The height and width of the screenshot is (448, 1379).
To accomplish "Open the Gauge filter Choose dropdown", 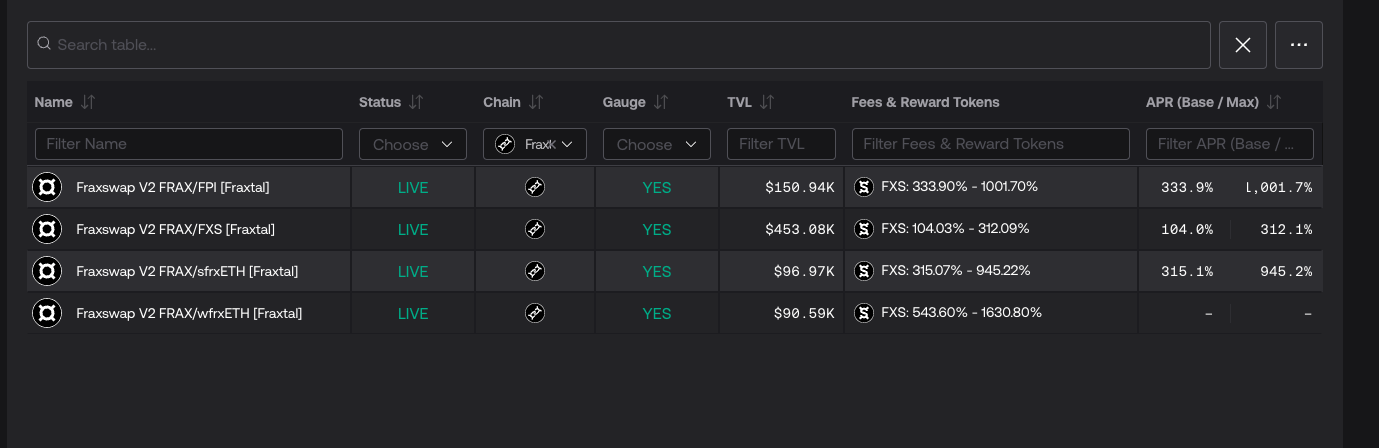I will coord(657,144).
